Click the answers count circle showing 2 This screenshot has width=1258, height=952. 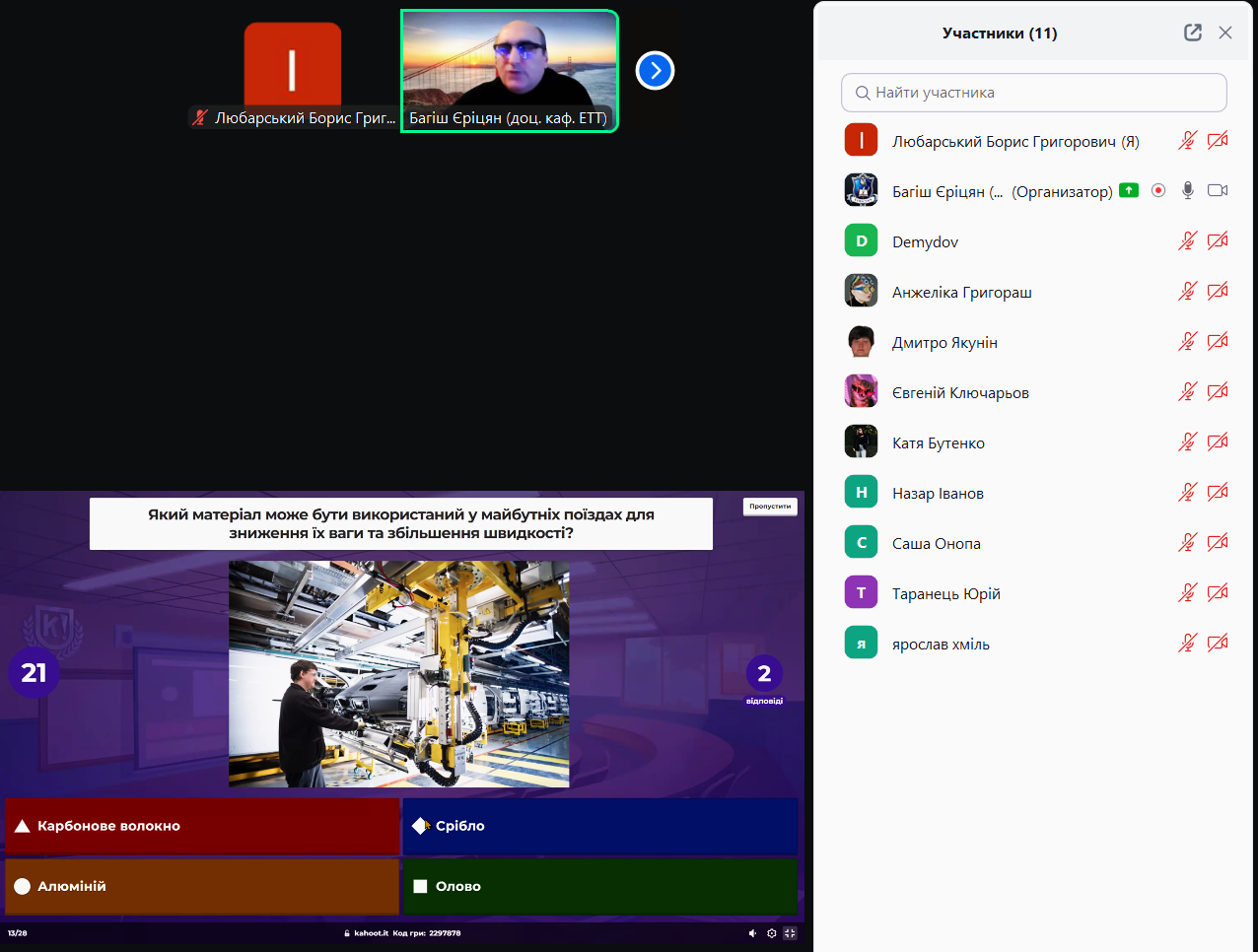click(x=764, y=674)
